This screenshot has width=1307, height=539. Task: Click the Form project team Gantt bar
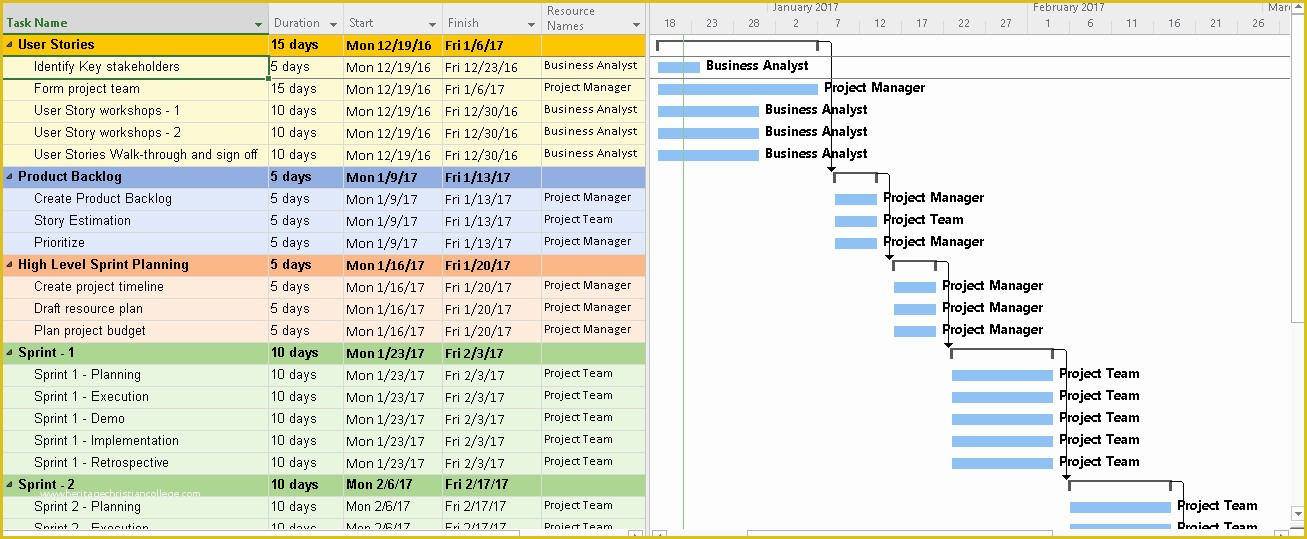(737, 89)
